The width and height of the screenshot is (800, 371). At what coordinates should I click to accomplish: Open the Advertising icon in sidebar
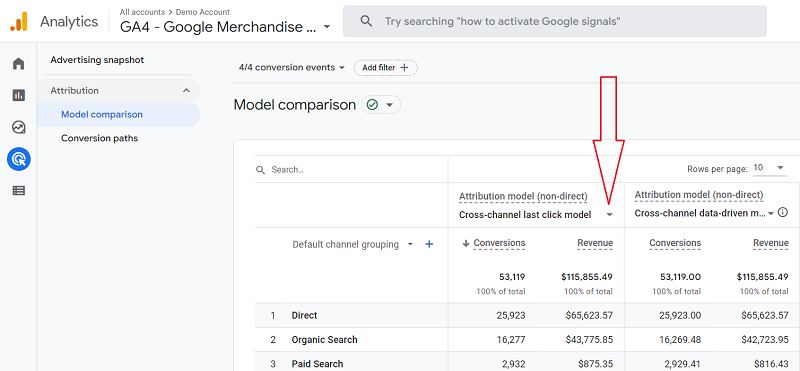[x=19, y=159]
